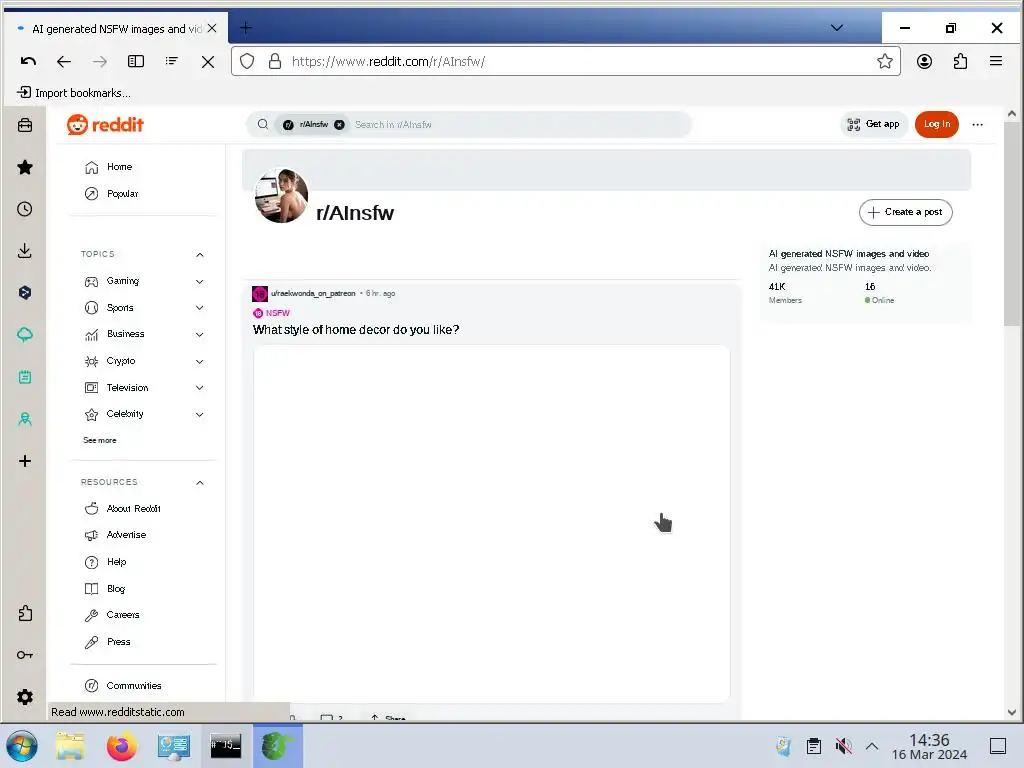Viewport: 1024px width, 768px height.
Task: Click Create a post button
Action: pyautogui.click(x=905, y=212)
